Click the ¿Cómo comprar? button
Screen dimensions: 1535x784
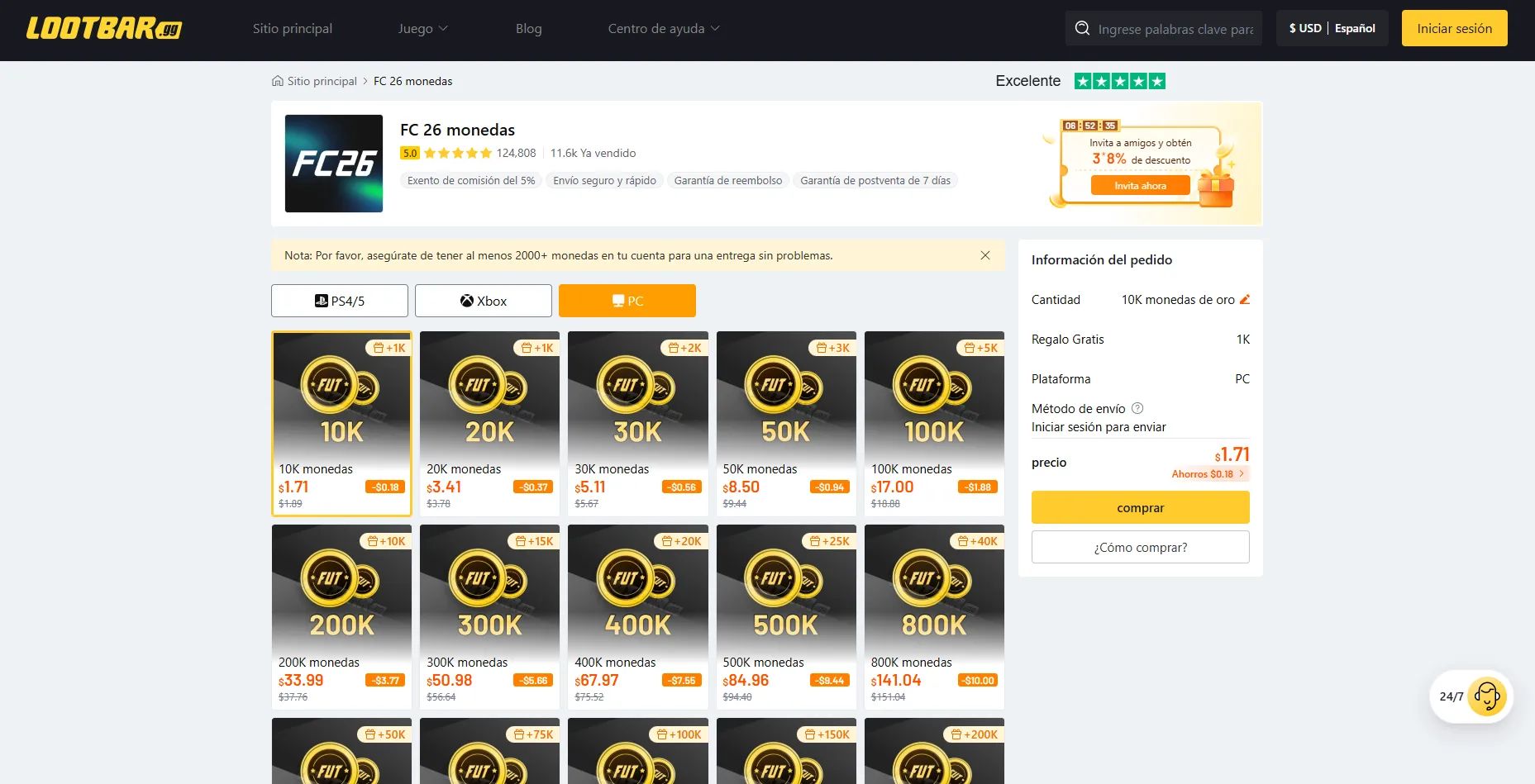coord(1141,547)
